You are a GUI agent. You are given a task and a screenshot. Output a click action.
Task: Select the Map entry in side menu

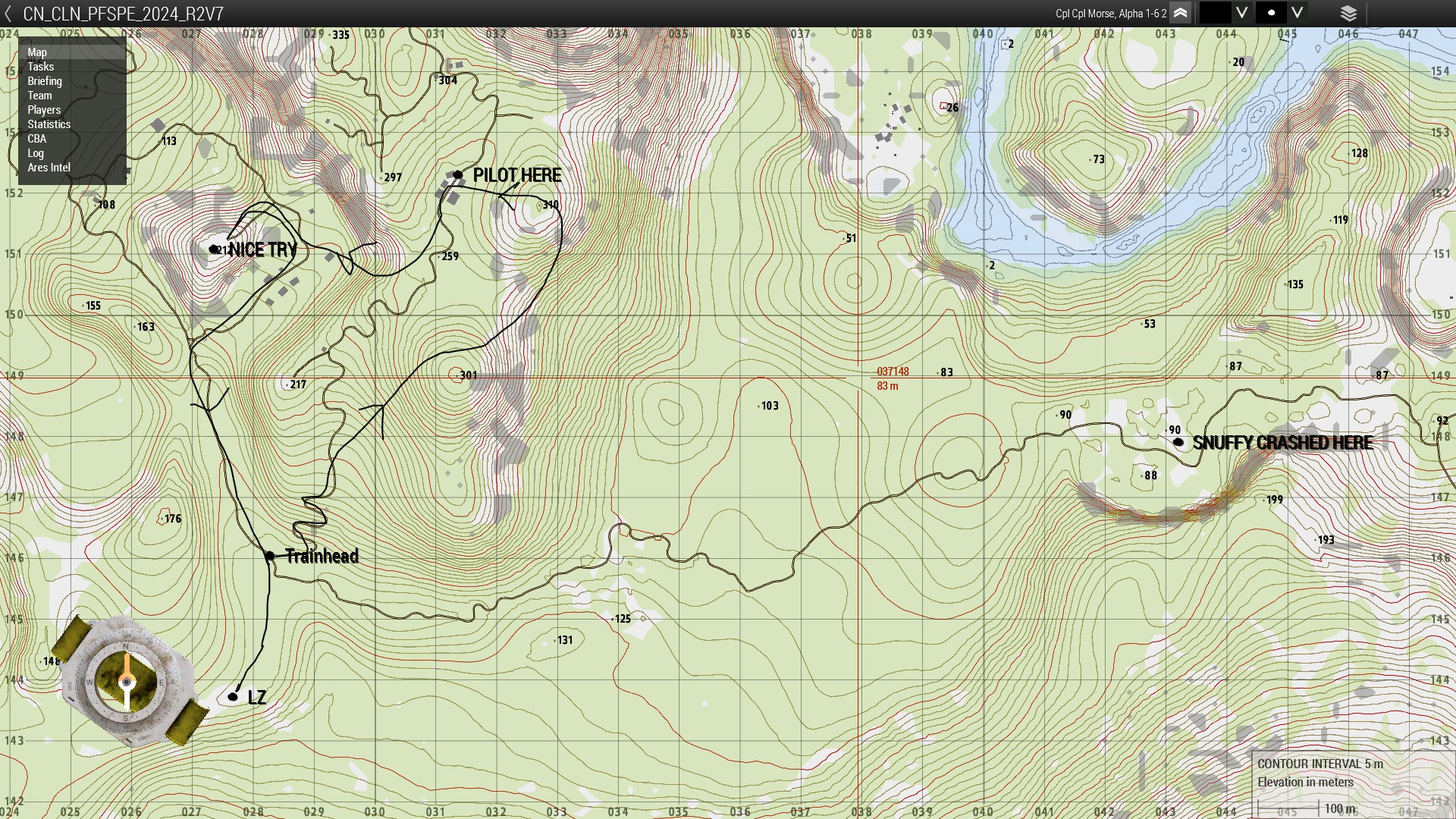pyautogui.click(x=37, y=52)
